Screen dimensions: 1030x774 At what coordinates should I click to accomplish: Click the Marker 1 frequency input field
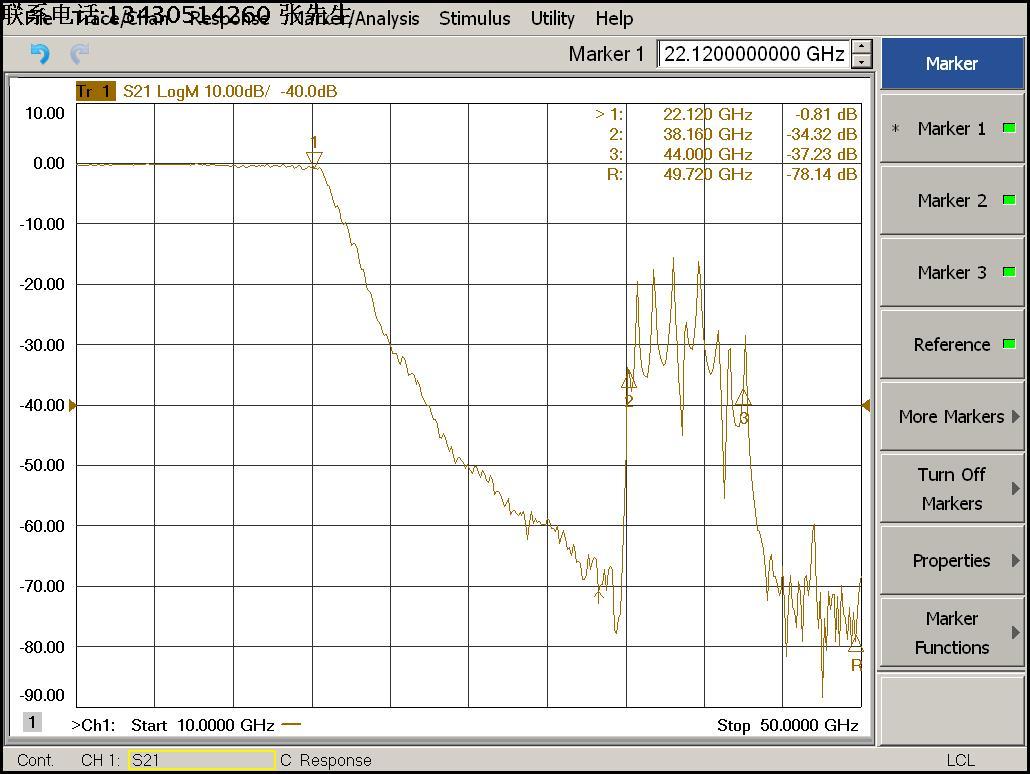(753, 54)
